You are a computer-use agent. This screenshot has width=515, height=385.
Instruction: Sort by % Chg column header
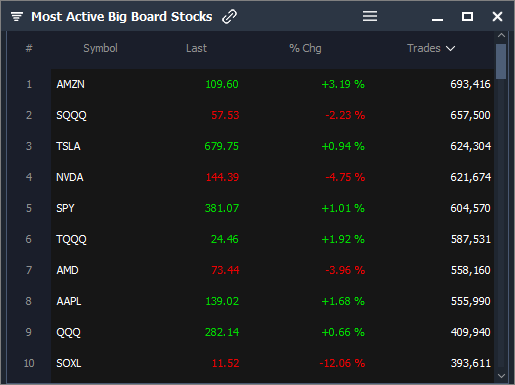click(x=305, y=48)
